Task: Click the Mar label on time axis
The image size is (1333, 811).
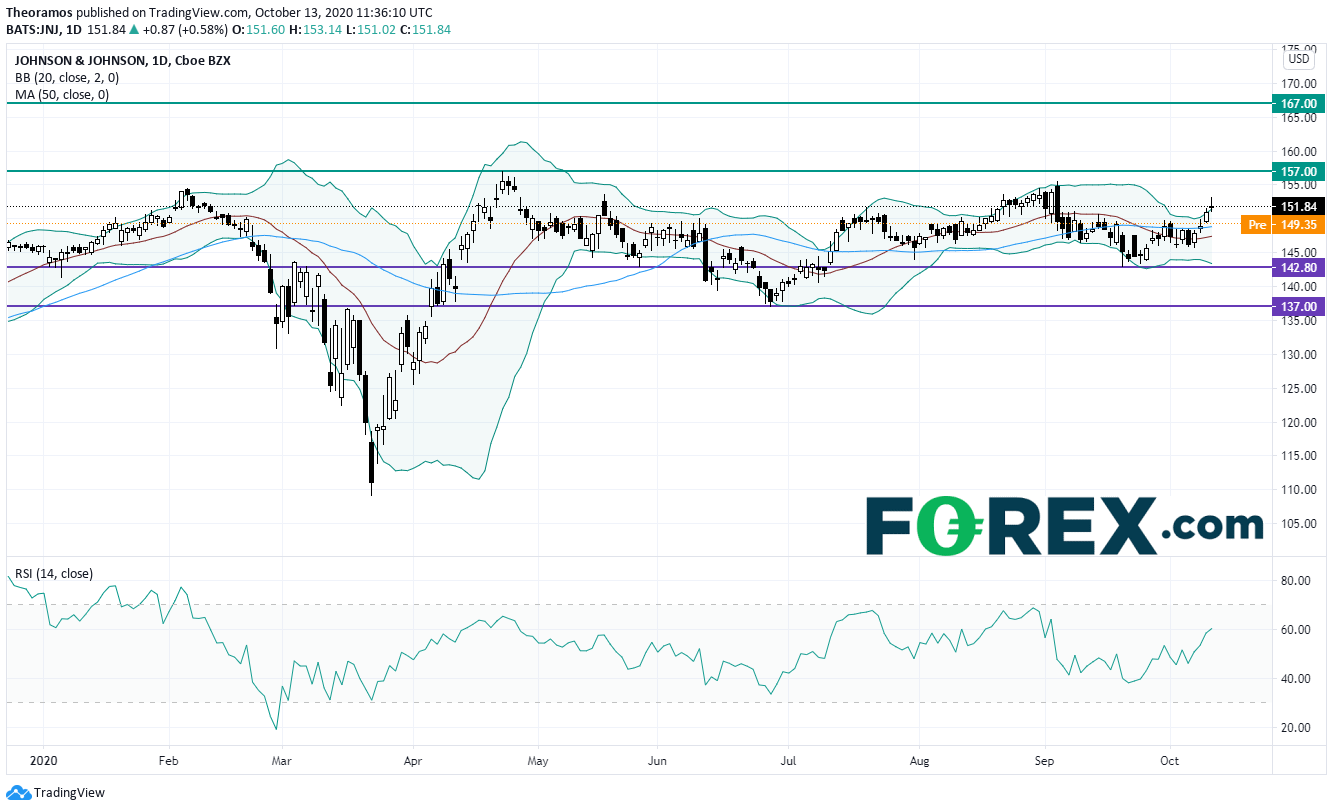Action: coord(282,761)
